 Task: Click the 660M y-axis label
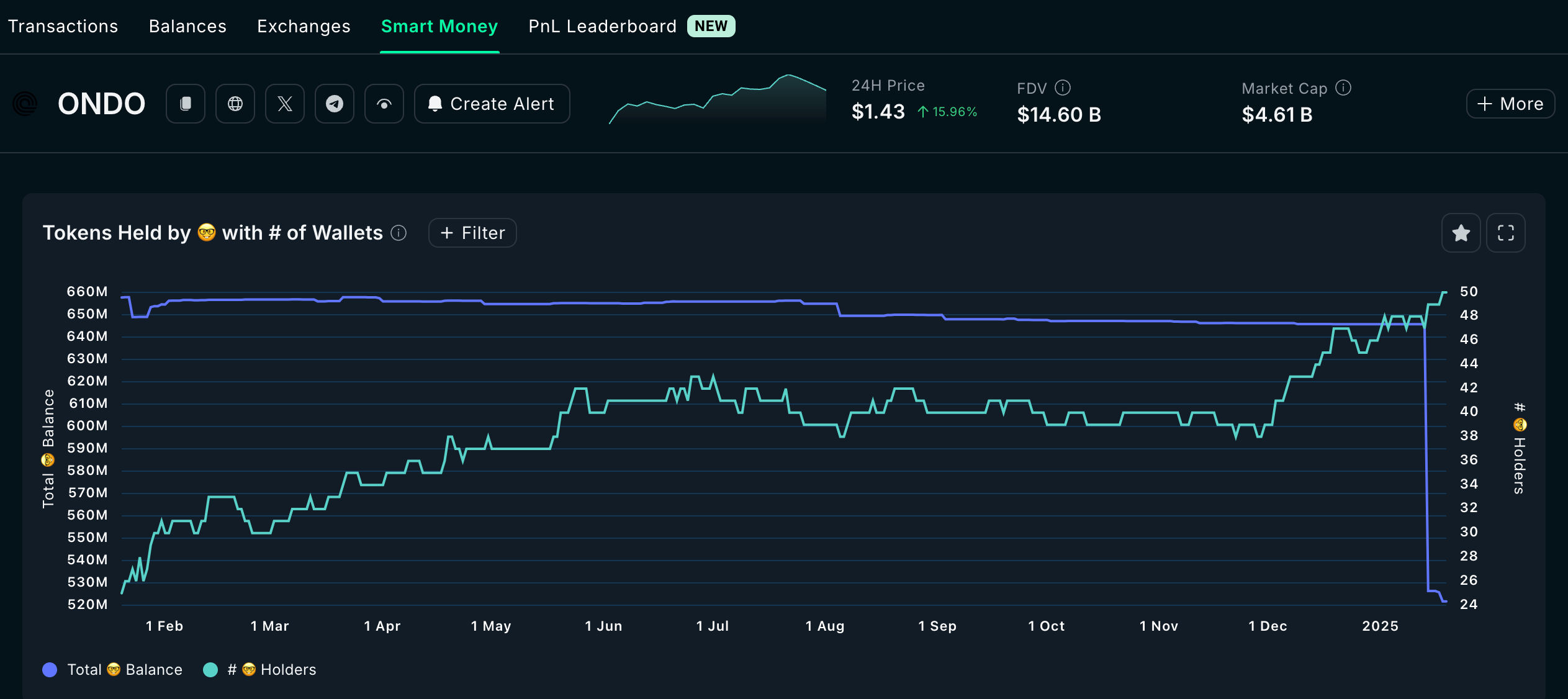pyautogui.click(x=88, y=292)
